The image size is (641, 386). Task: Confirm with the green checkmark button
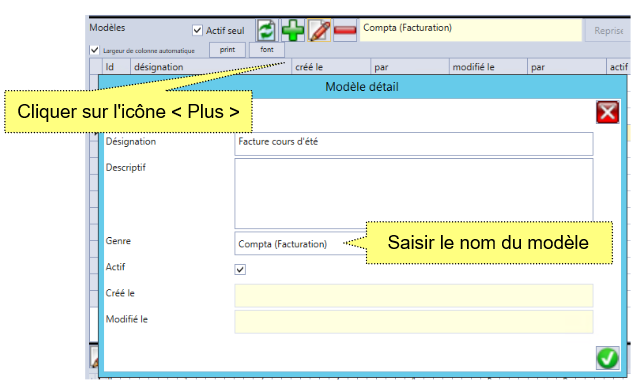[x=607, y=358]
